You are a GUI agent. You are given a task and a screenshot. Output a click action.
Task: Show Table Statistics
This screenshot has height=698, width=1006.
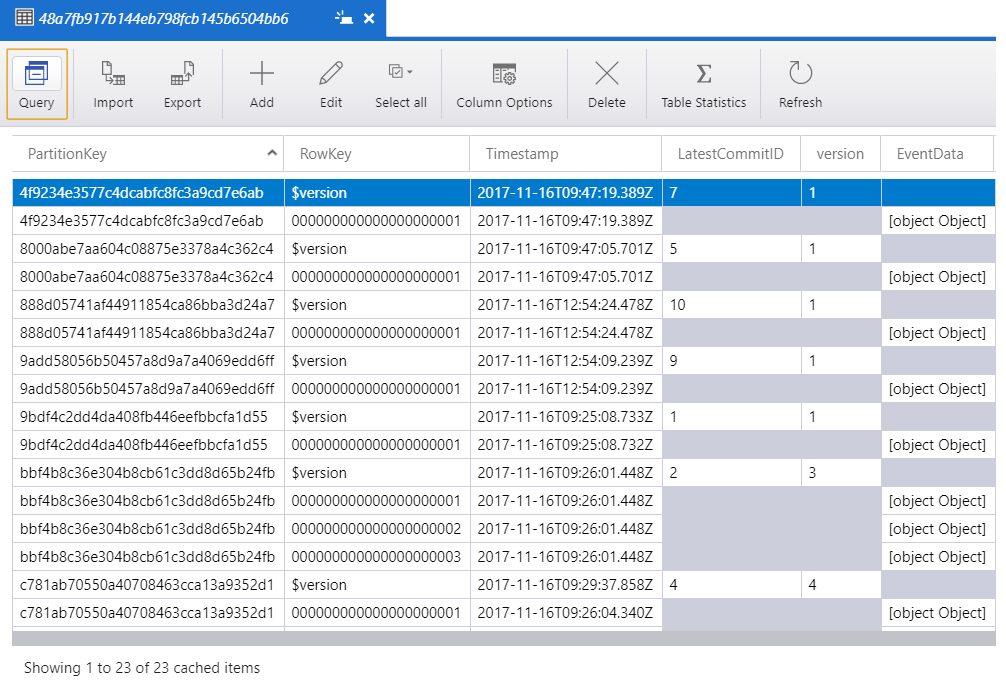[x=704, y=84]
